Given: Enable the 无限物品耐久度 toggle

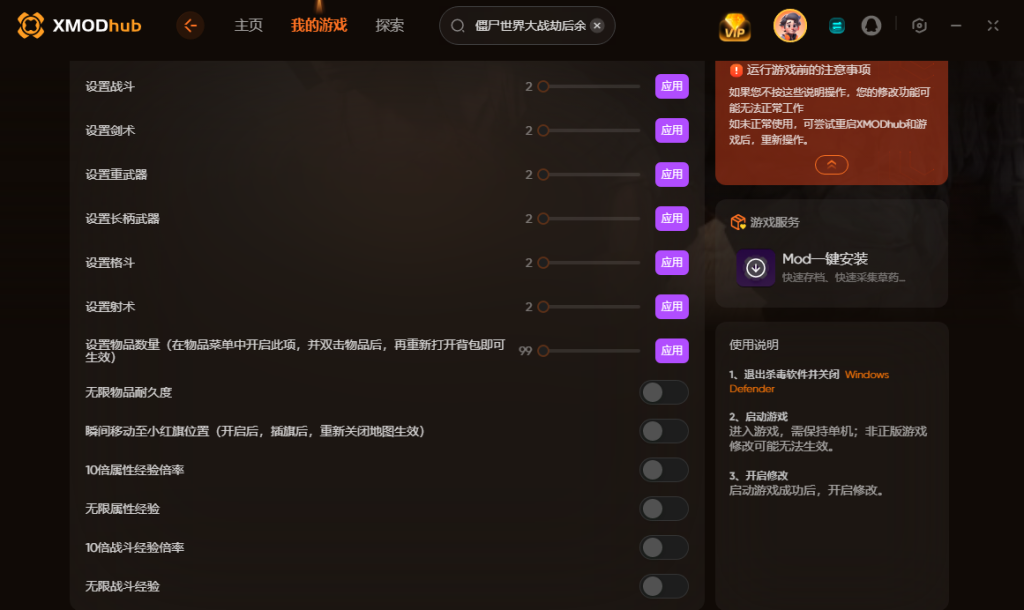Looking at the screenshot, I should point(664,393).
